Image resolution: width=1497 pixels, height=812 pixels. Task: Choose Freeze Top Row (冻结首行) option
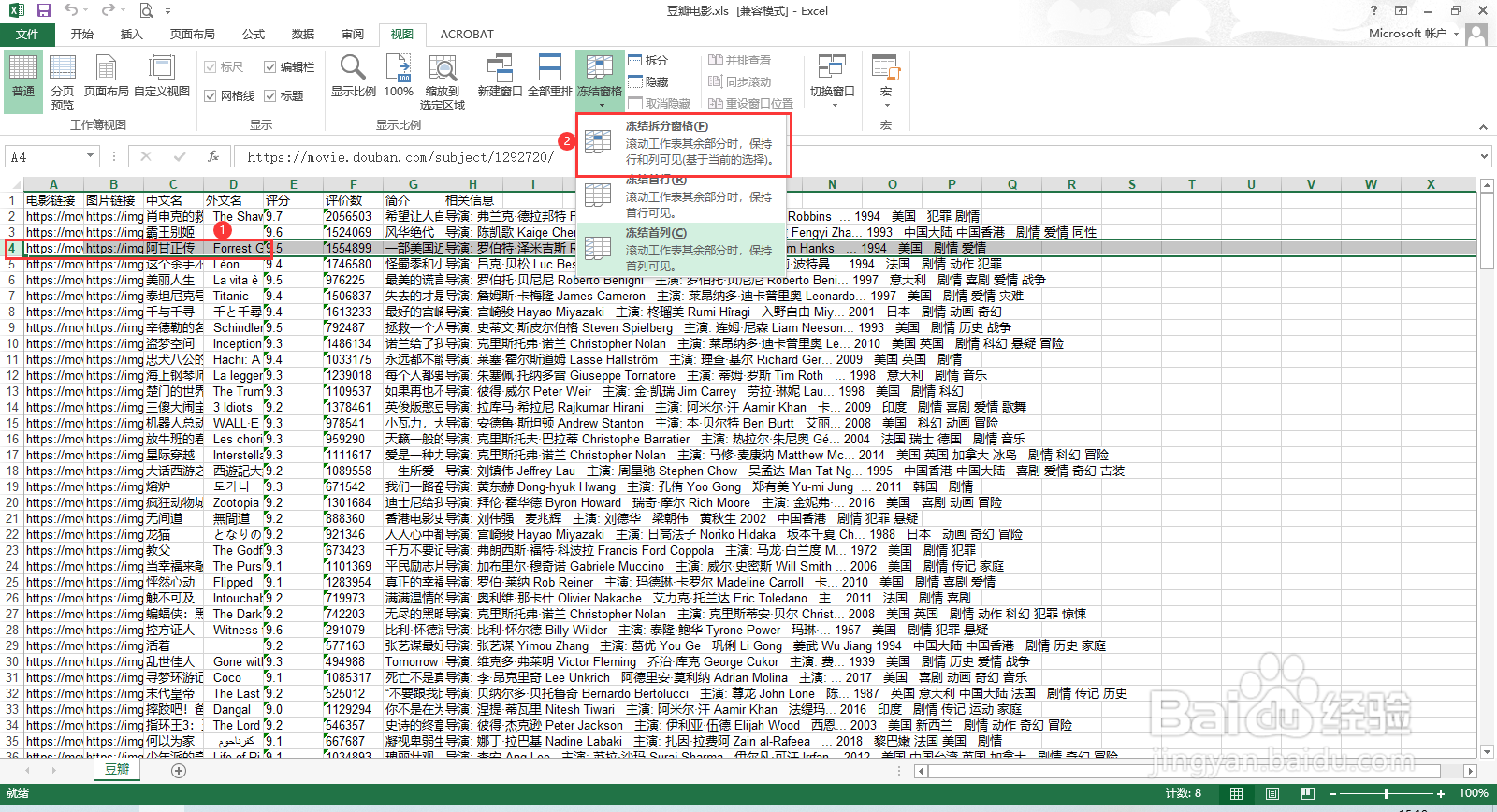pos(683,196)
